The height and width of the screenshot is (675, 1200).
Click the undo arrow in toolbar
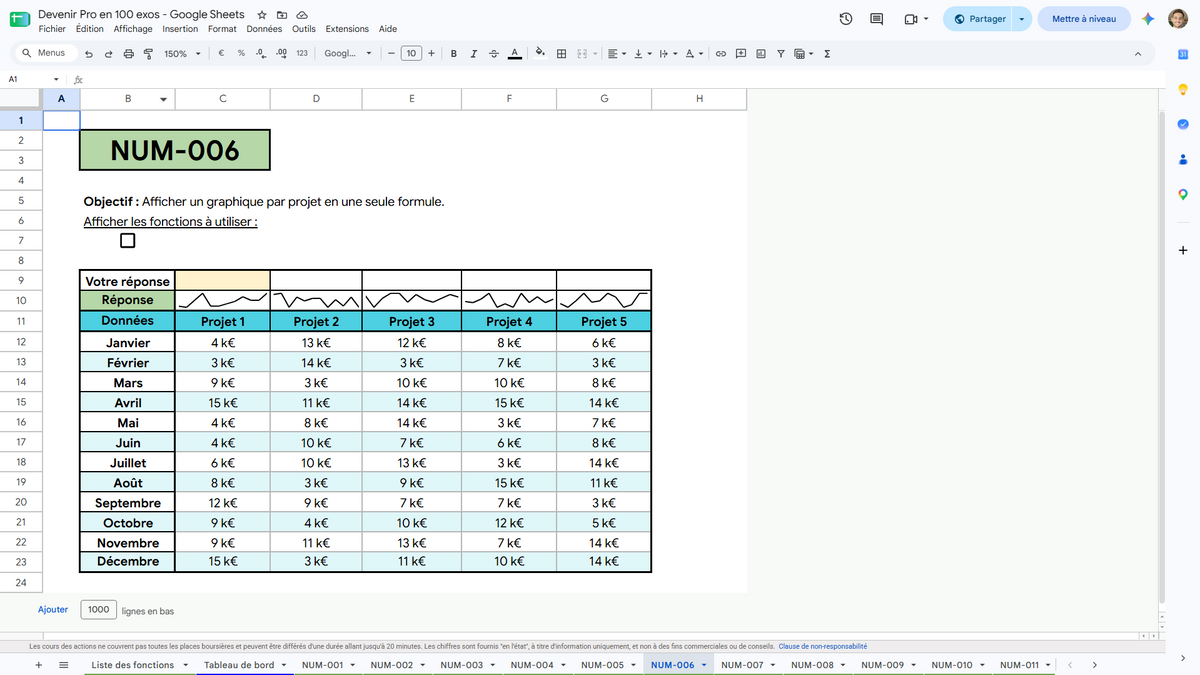[89, 54]
